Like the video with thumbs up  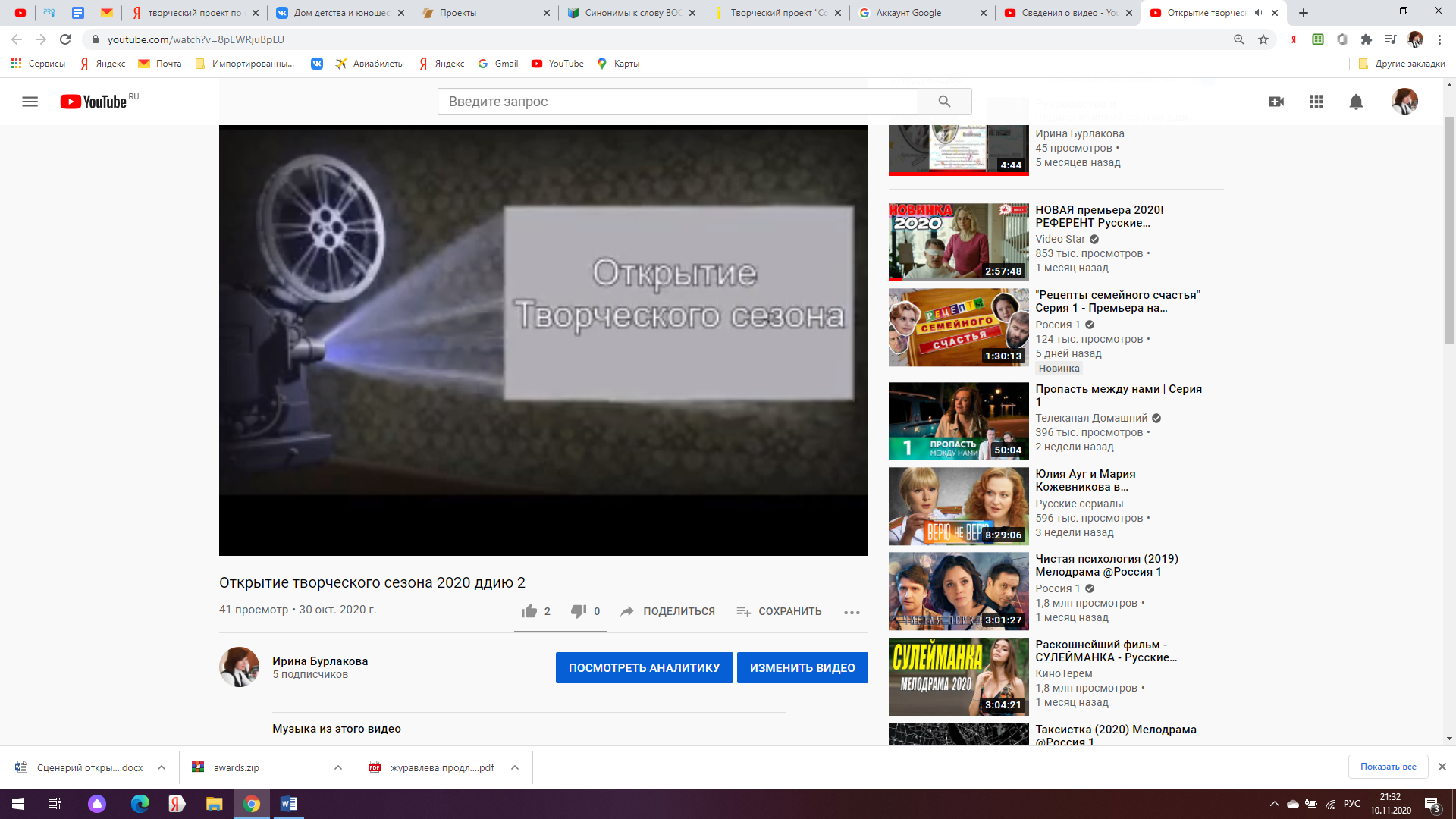pyautogui.click(x=529, y=611)
